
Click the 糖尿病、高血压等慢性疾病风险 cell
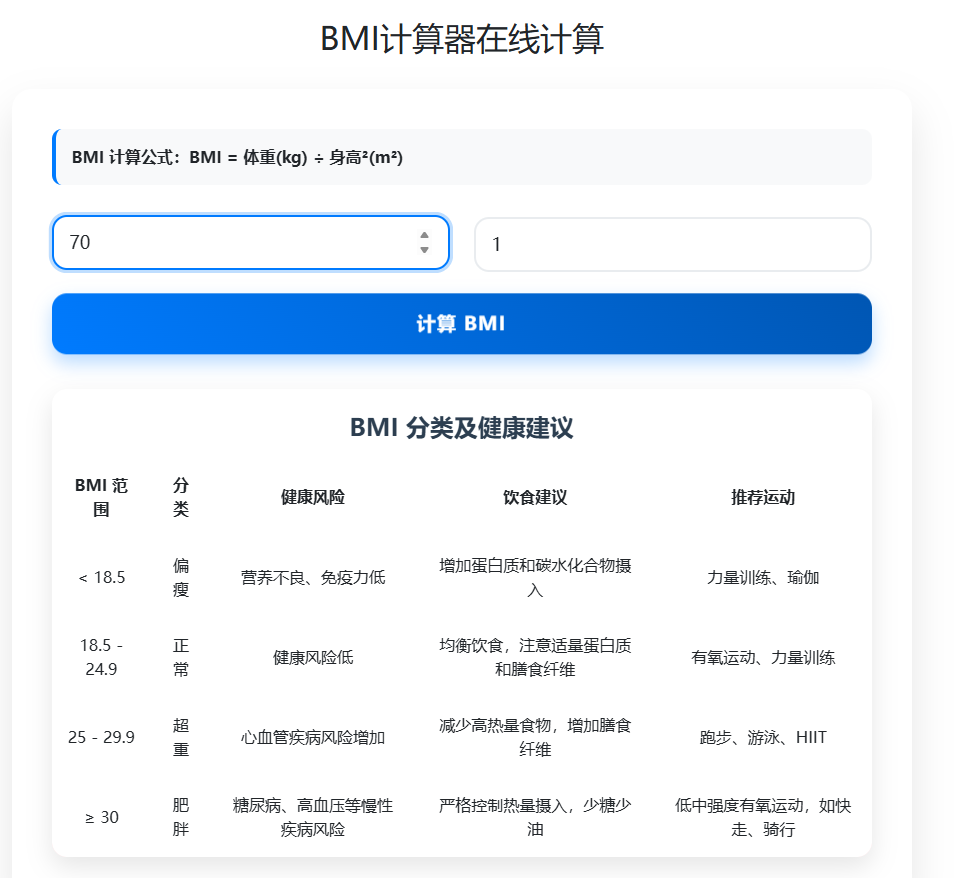pos(313,817)
